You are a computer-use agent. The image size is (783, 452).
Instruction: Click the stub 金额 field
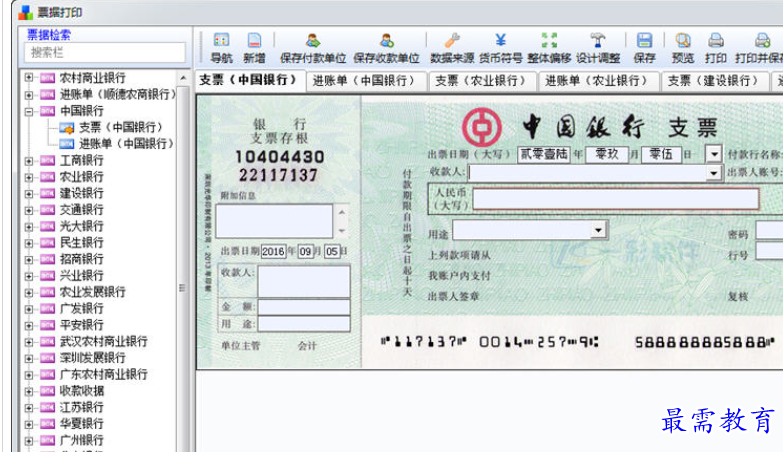(304, 307)
